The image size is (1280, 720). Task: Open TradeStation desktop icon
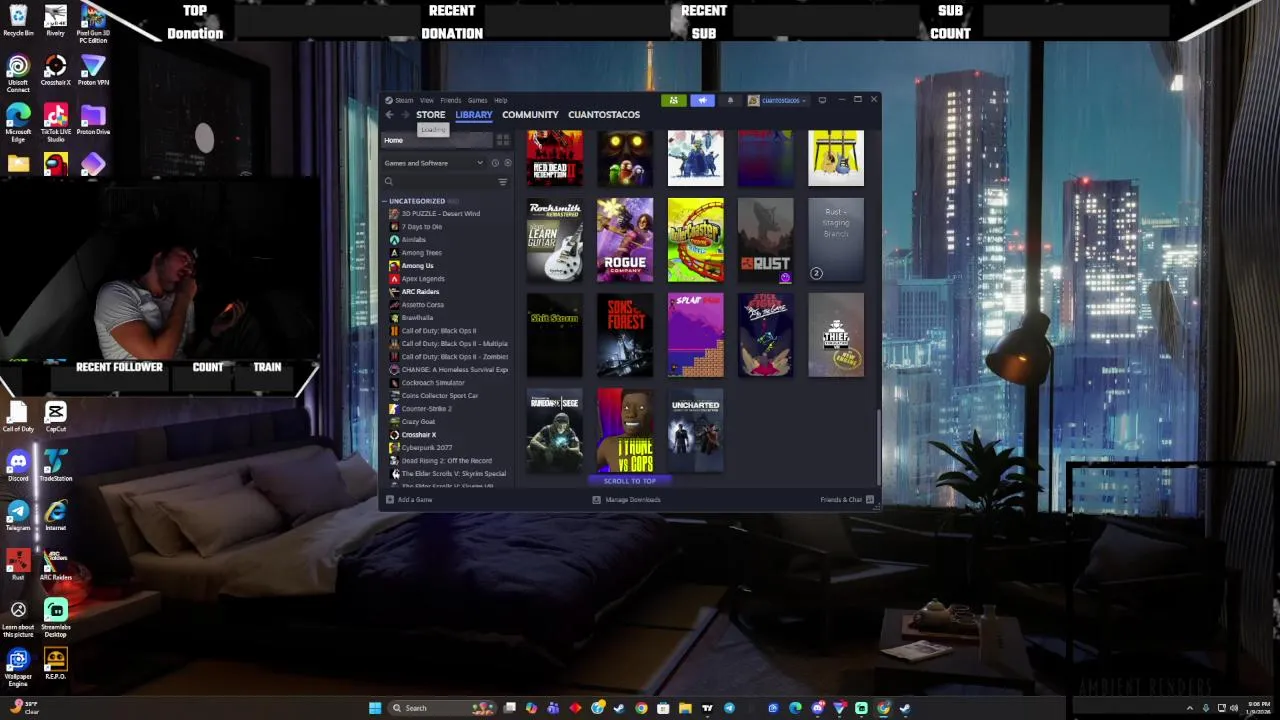pos(55,465)
